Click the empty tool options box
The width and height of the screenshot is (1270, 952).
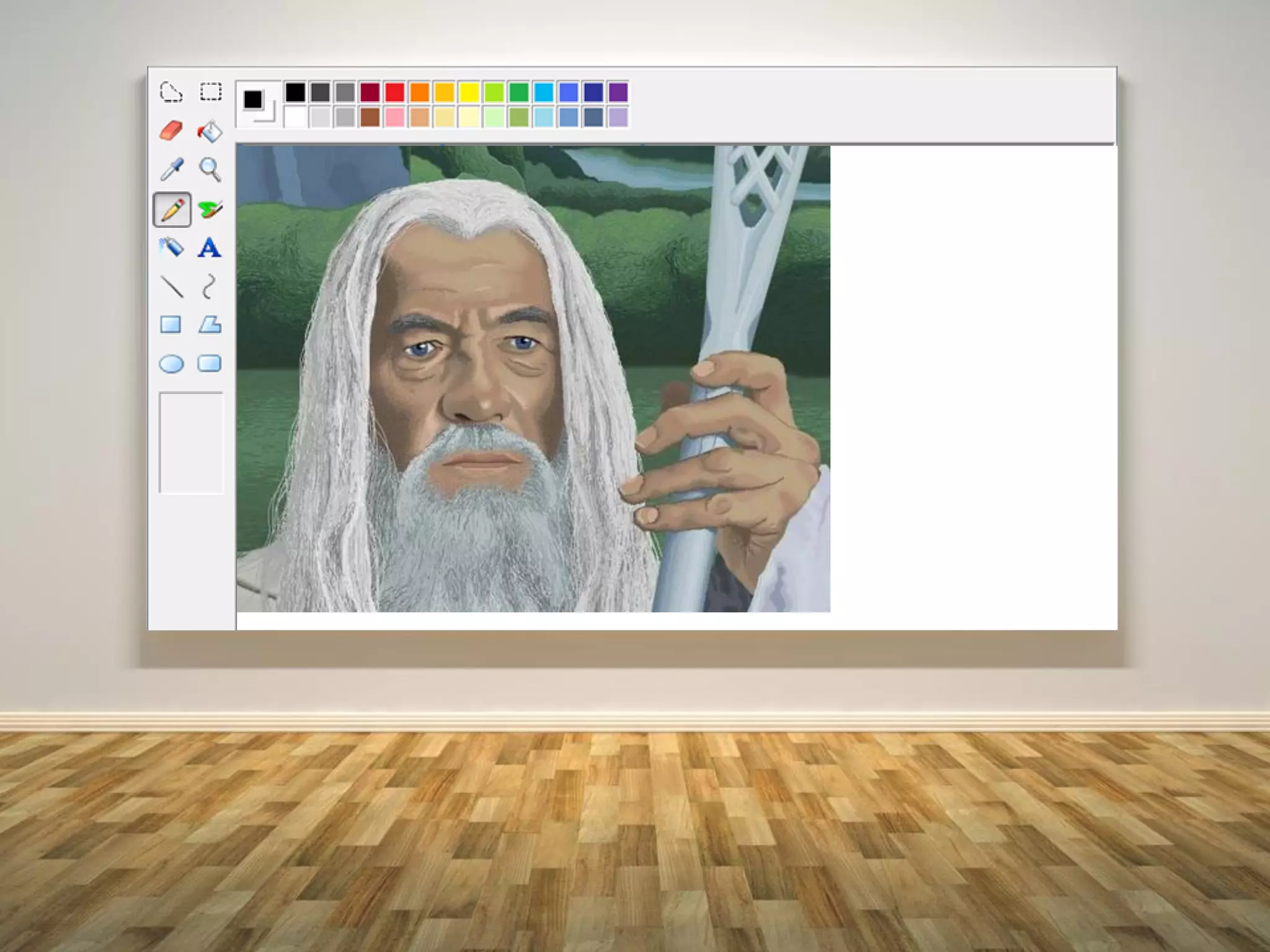click(190, 443)
